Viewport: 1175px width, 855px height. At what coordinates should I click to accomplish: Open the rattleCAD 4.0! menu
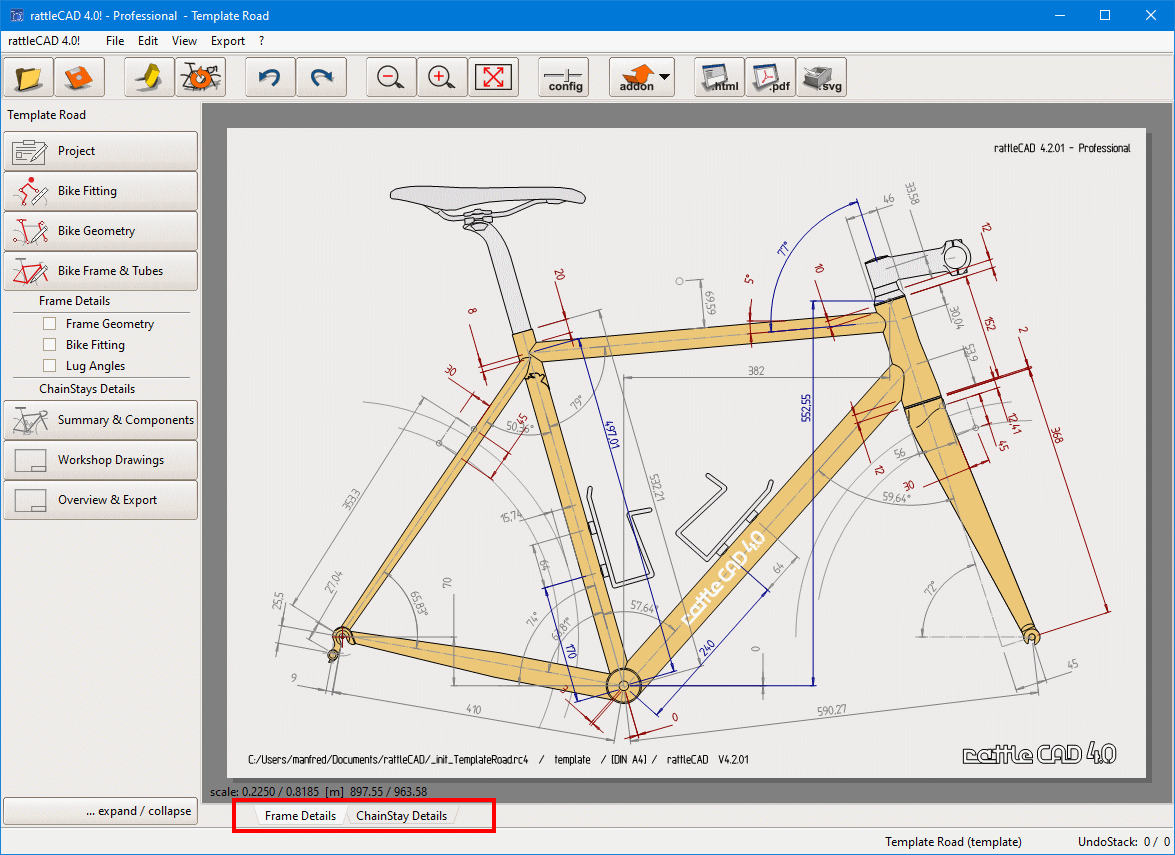point(44,40)
